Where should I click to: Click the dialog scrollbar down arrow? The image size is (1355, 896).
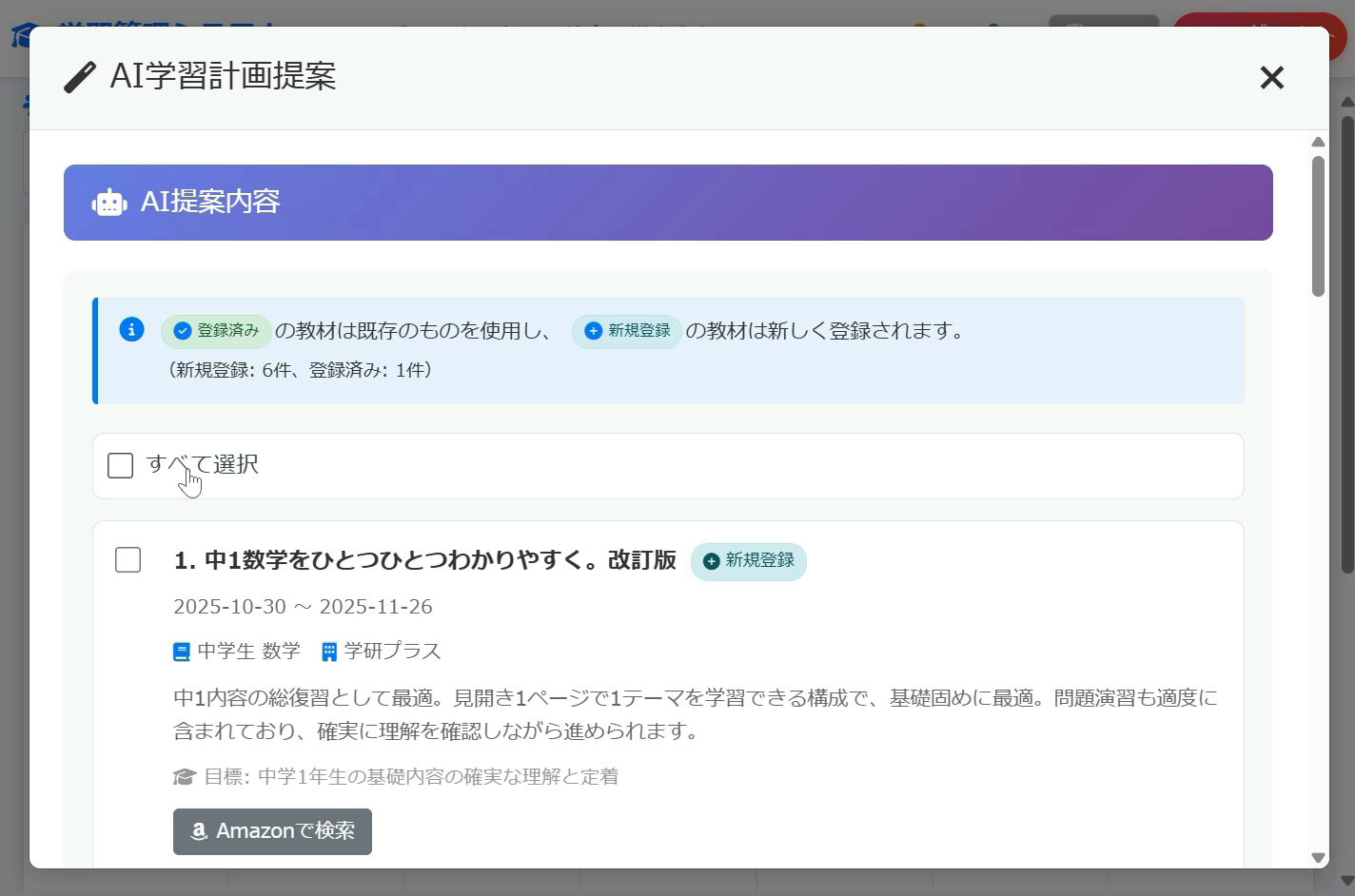[1318, 857]
